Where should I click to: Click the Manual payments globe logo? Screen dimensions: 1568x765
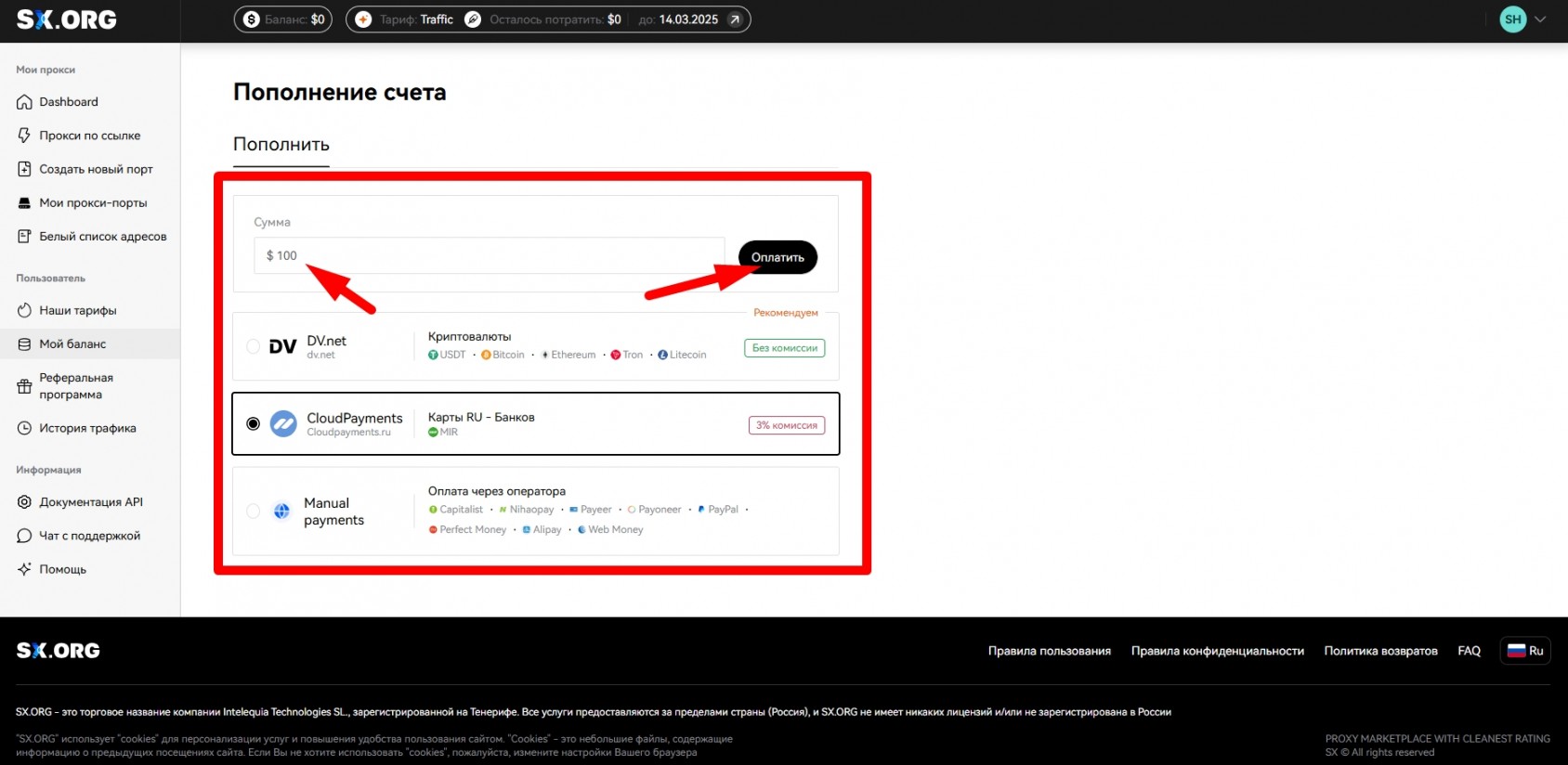[281, 511]
